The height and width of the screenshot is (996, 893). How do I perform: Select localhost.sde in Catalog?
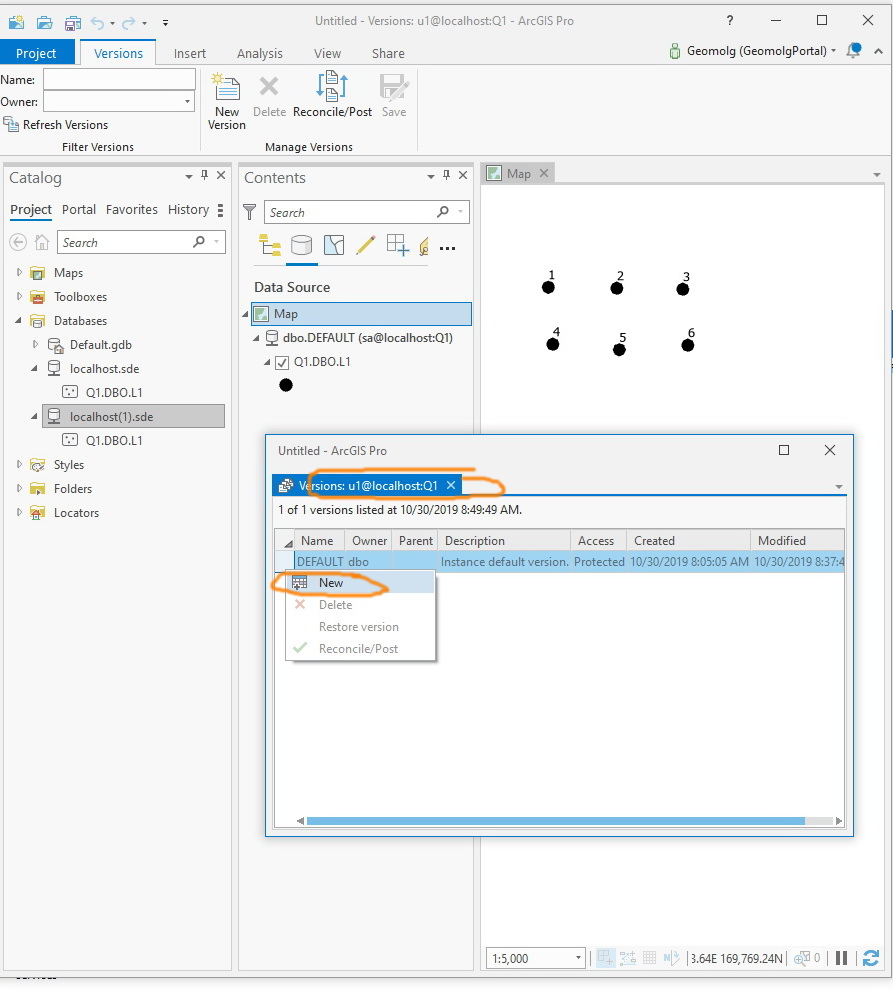click(x=104, y=368)
